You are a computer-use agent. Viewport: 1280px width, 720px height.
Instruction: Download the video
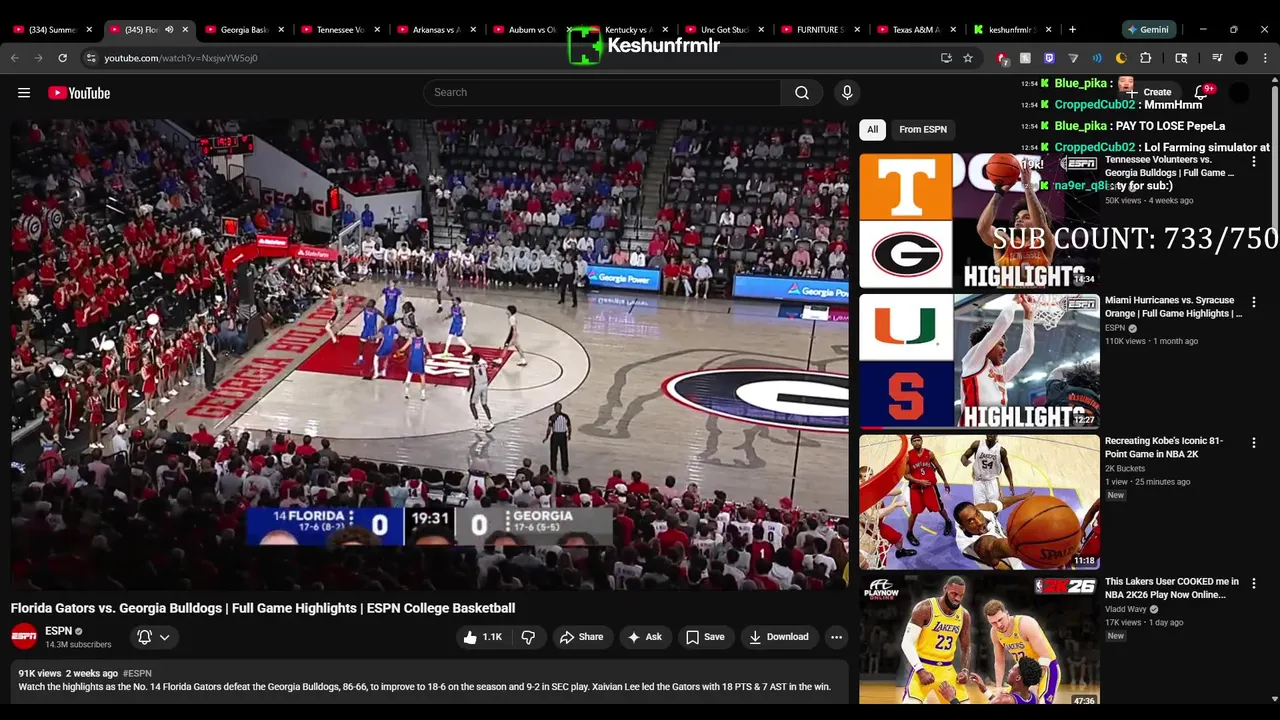779,637
